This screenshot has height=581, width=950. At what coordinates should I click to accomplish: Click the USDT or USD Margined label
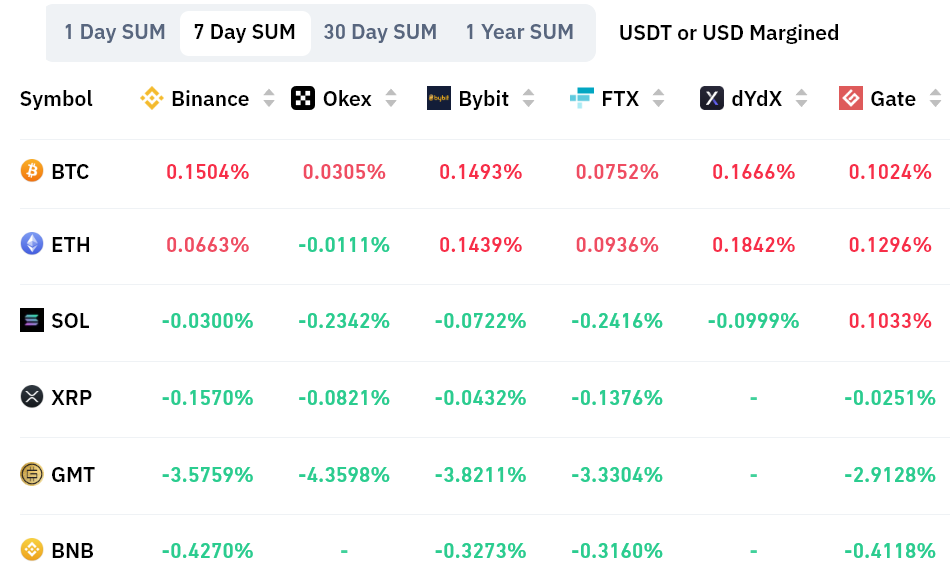click(x=729, y=33)
